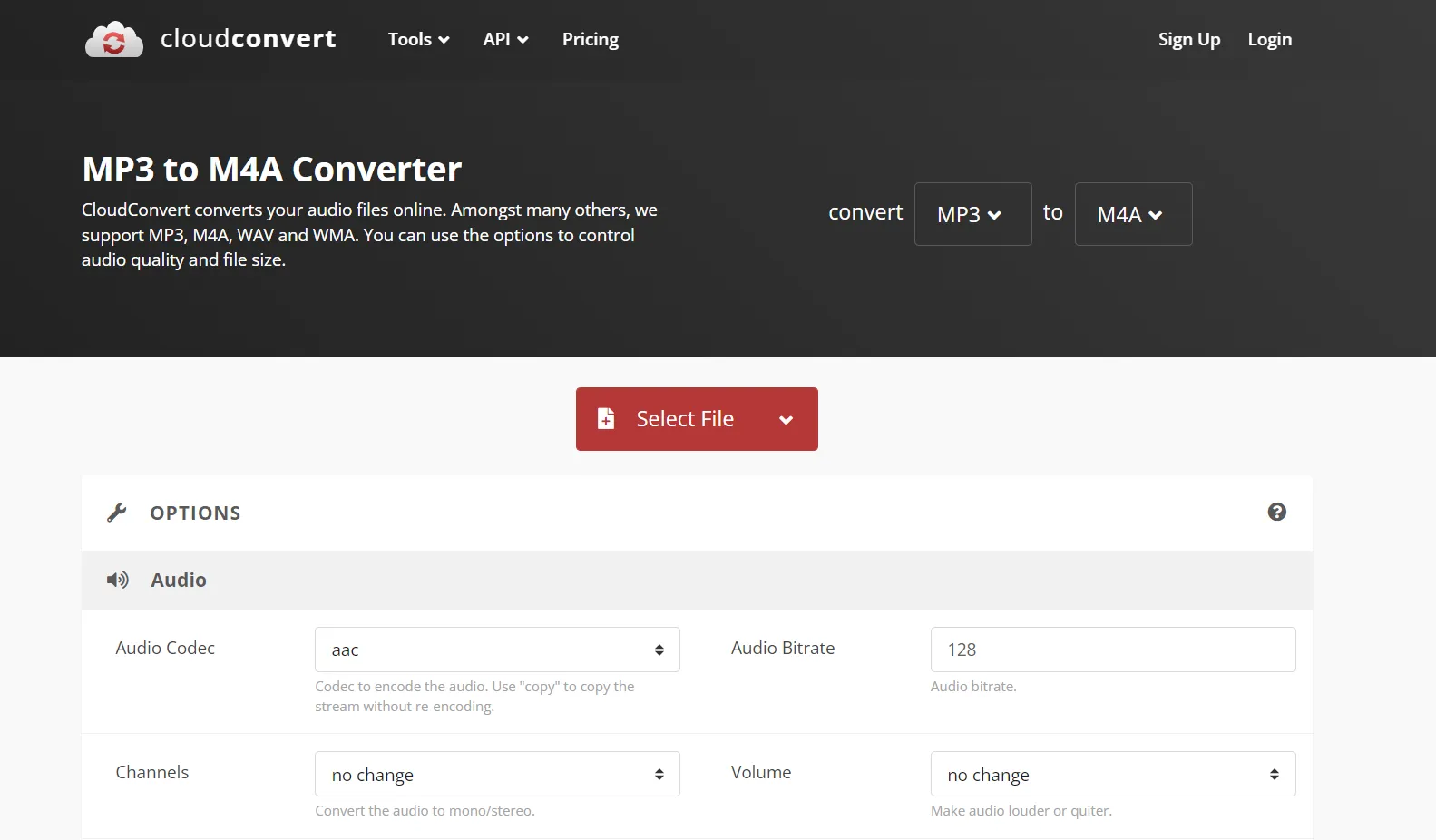Change the M4A target format dropdown
This screenshot has height=840, width=1436.
(x=1133, y=215)
